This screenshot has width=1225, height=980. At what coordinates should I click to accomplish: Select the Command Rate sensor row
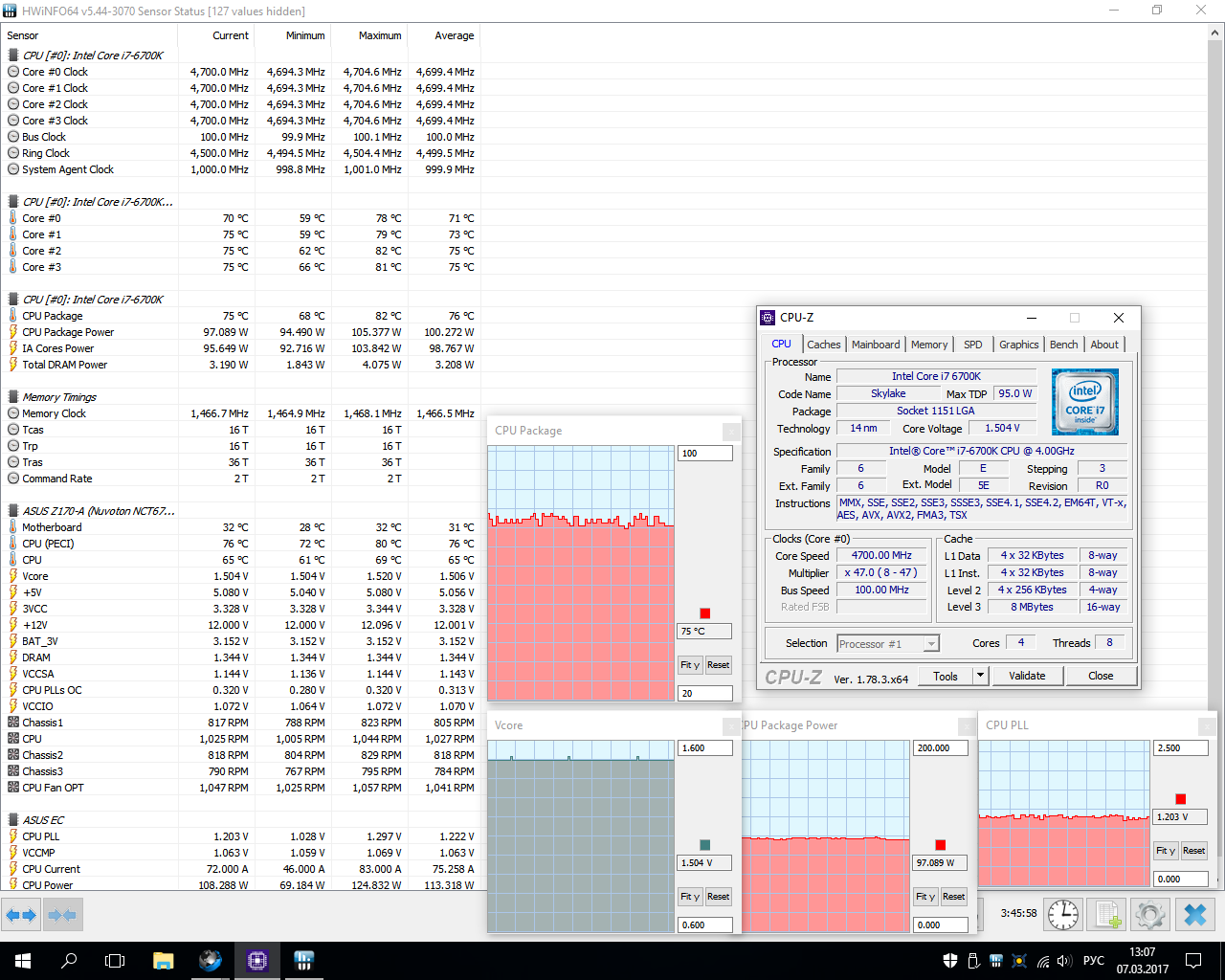click(x=240, y=479)
